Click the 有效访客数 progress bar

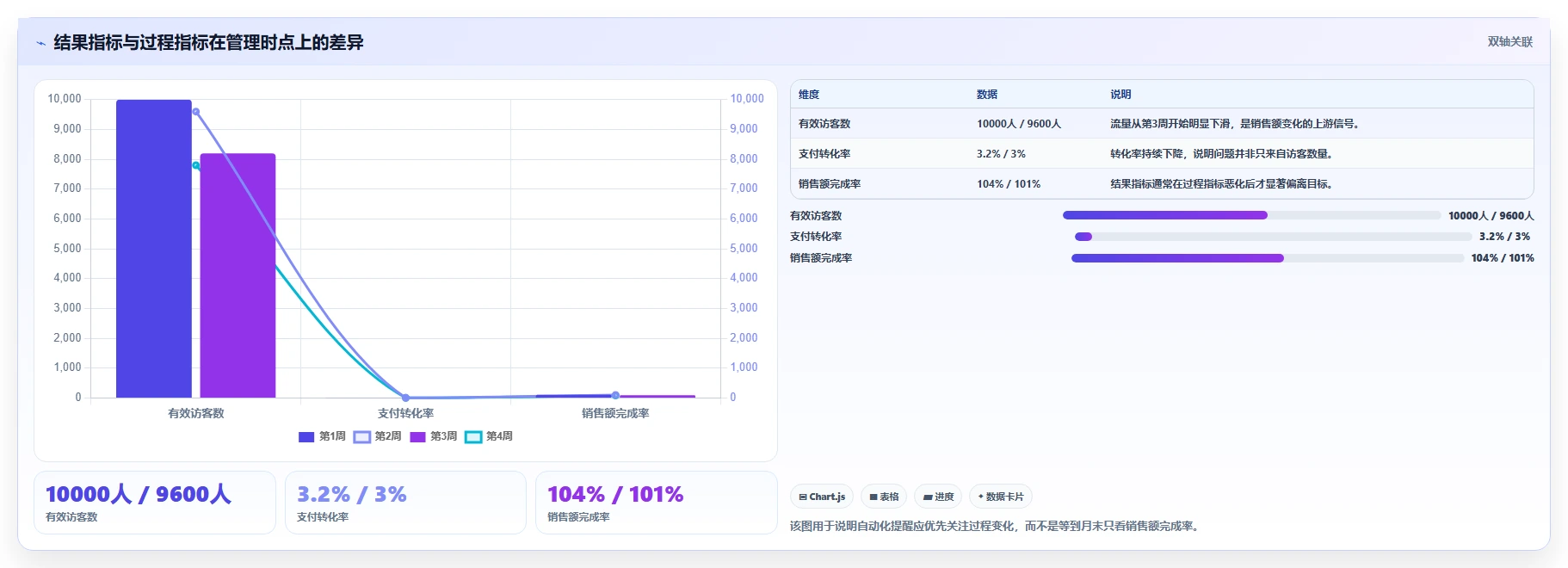click(1251, 215)
